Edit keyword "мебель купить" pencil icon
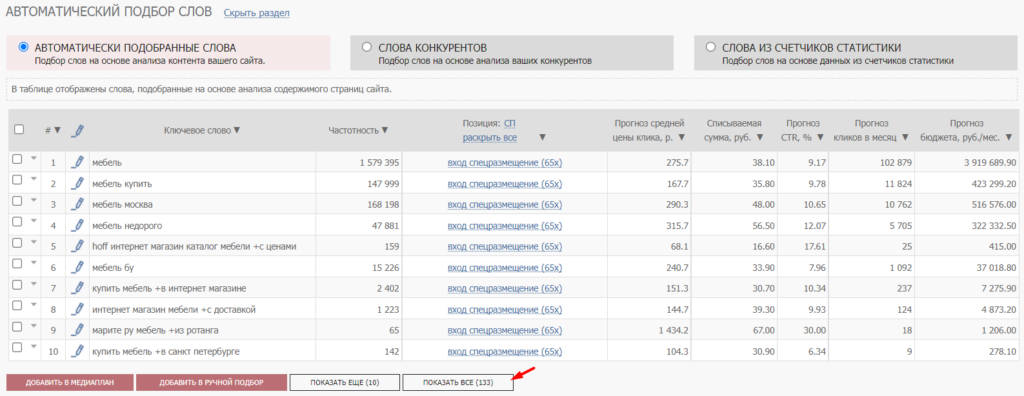 (x=78, y=184)
